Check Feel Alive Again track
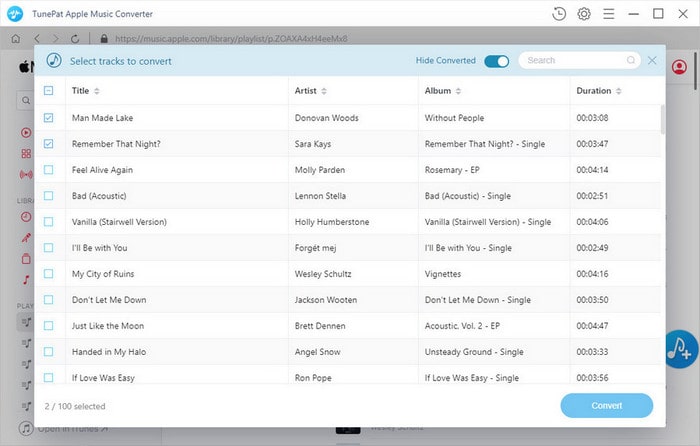 [49, 170]
